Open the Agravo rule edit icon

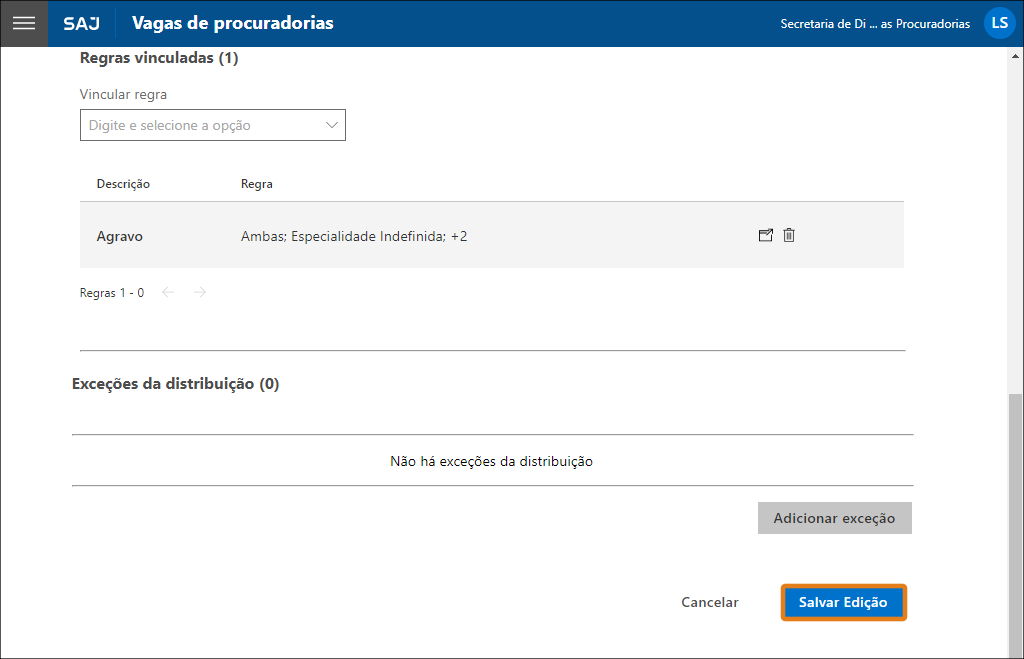click(x=765, y=235)
